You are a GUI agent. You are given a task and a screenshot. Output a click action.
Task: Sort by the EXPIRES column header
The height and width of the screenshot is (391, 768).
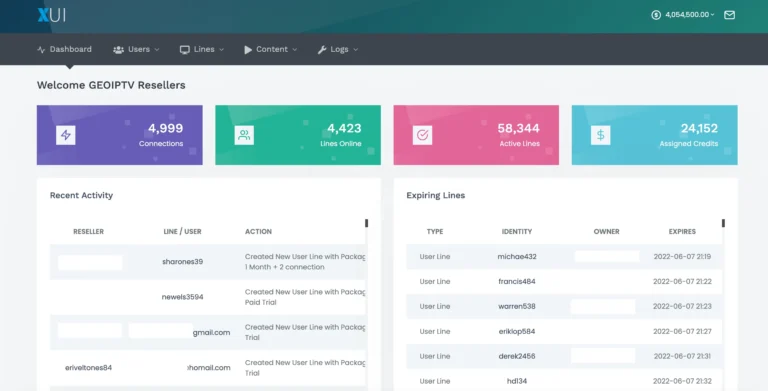pyautogui.click(x=682, y=231)
